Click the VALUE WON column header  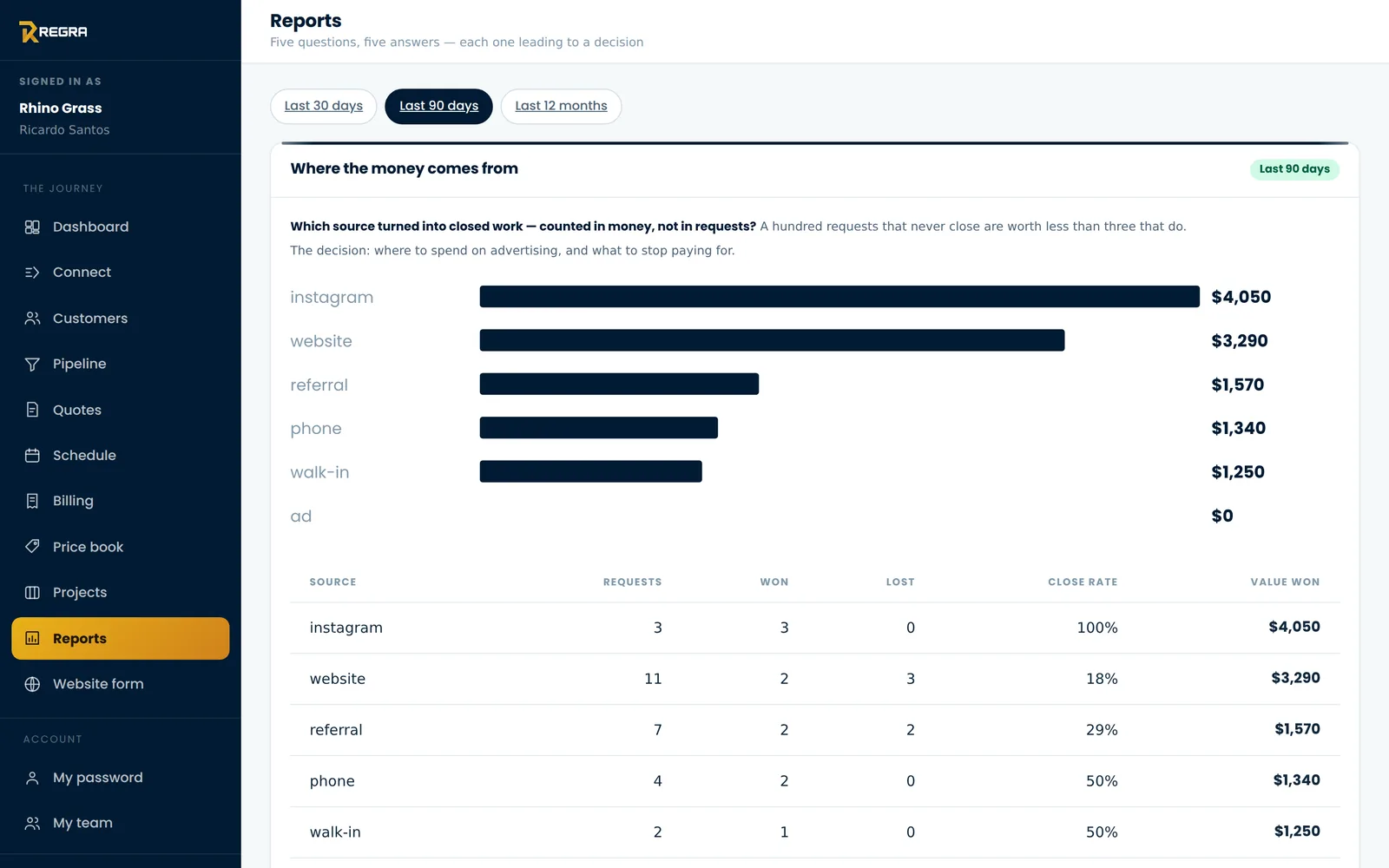(1285, 582)
